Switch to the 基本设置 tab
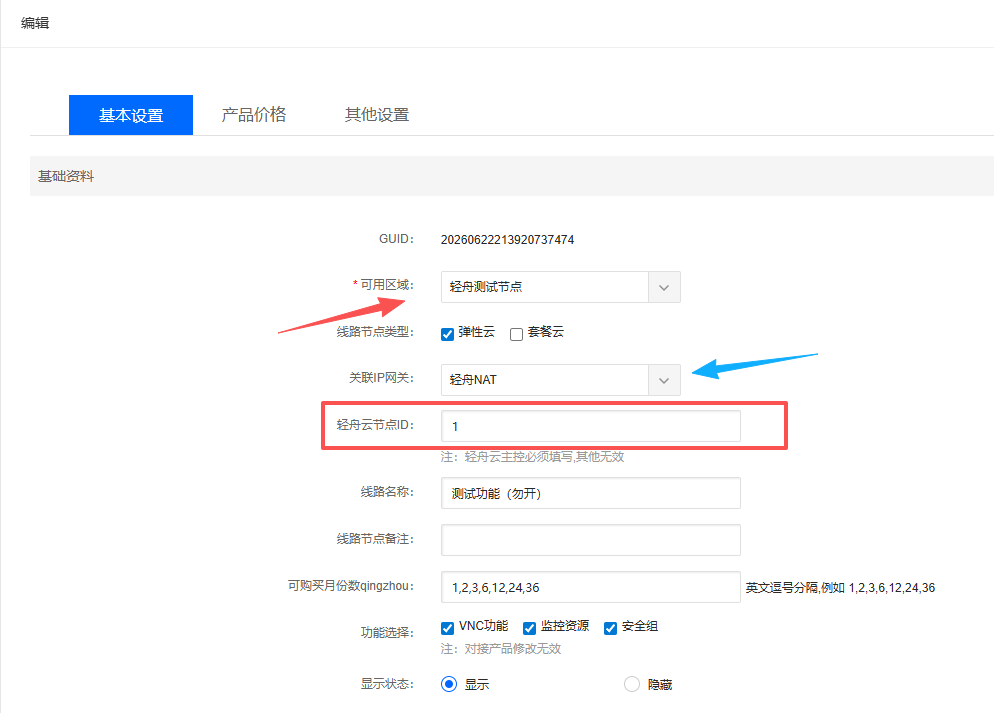994x713 pixels. coord(131,115)
